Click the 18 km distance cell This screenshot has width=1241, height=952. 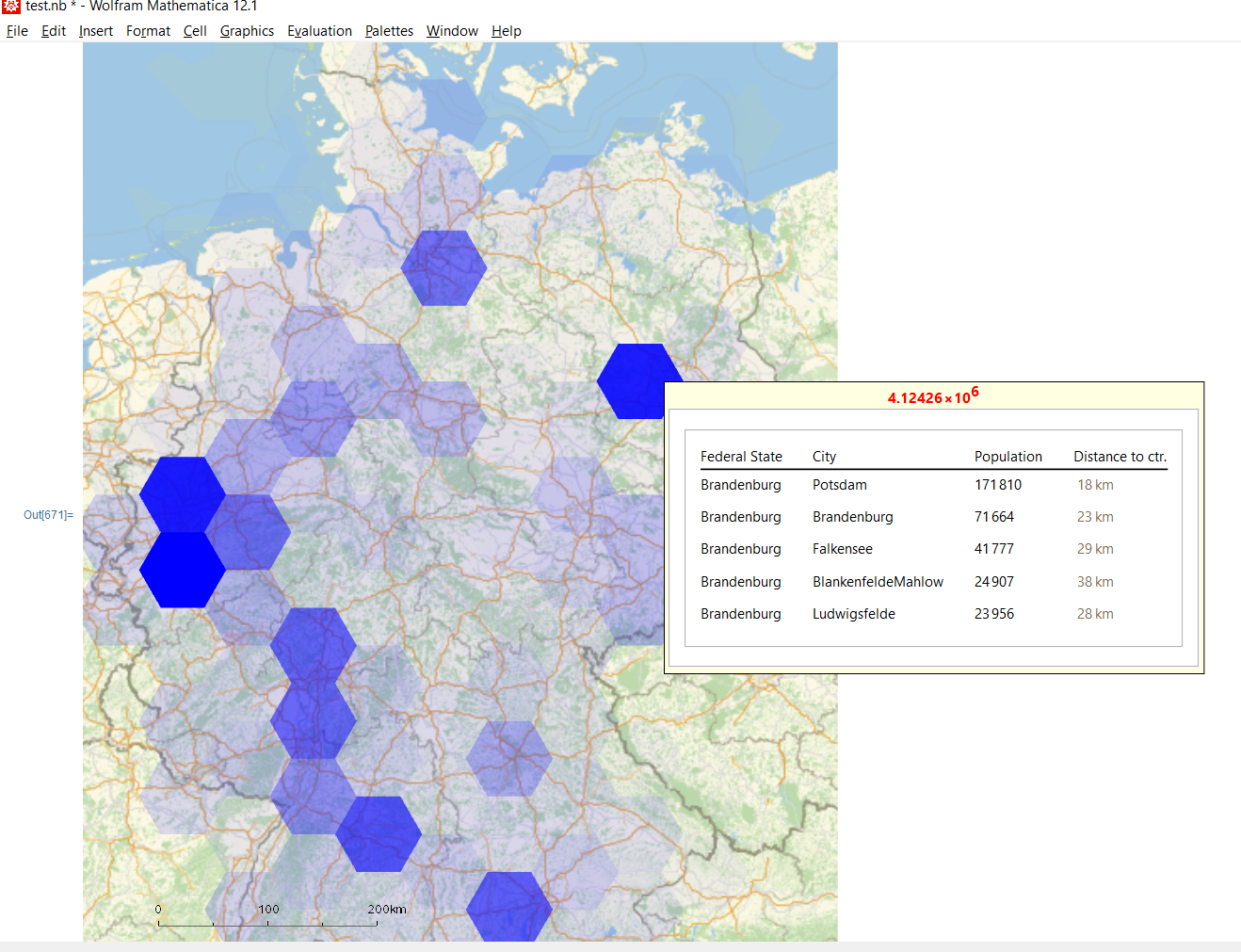(x=1095, y=485)
